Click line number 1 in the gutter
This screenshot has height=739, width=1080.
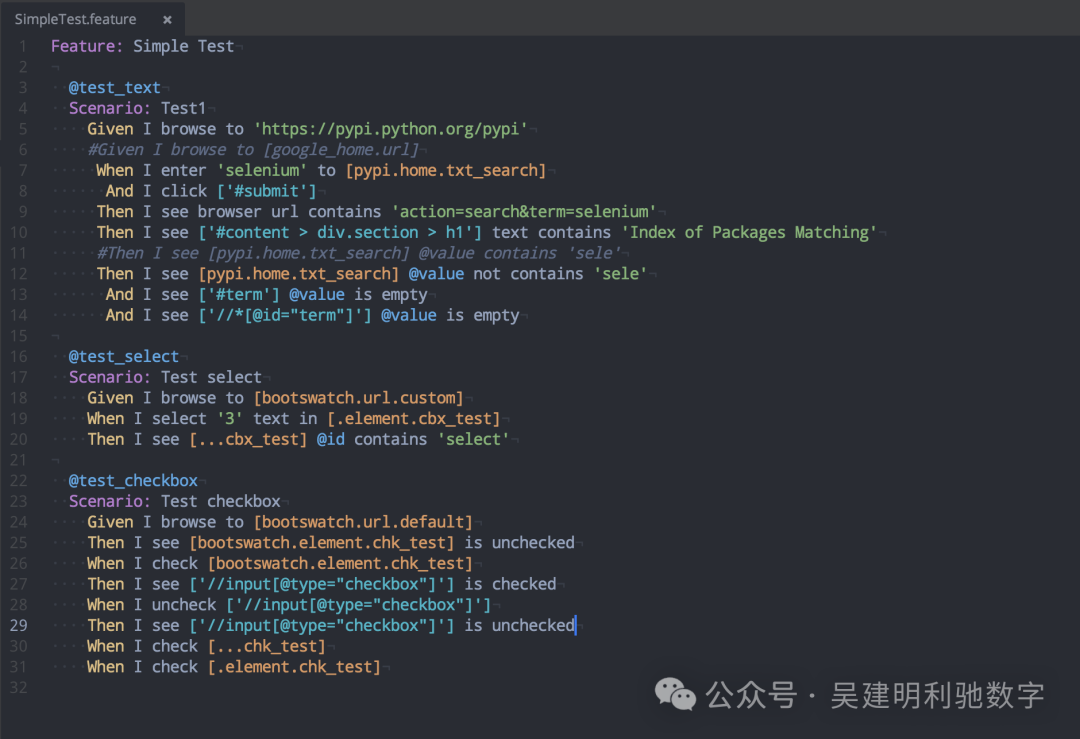[x=23, y=46]
